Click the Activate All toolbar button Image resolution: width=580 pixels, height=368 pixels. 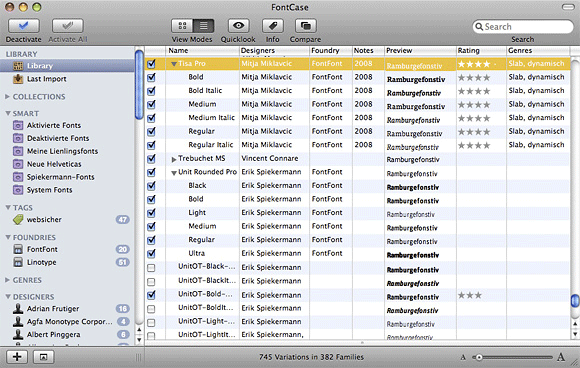pos(68,26)
